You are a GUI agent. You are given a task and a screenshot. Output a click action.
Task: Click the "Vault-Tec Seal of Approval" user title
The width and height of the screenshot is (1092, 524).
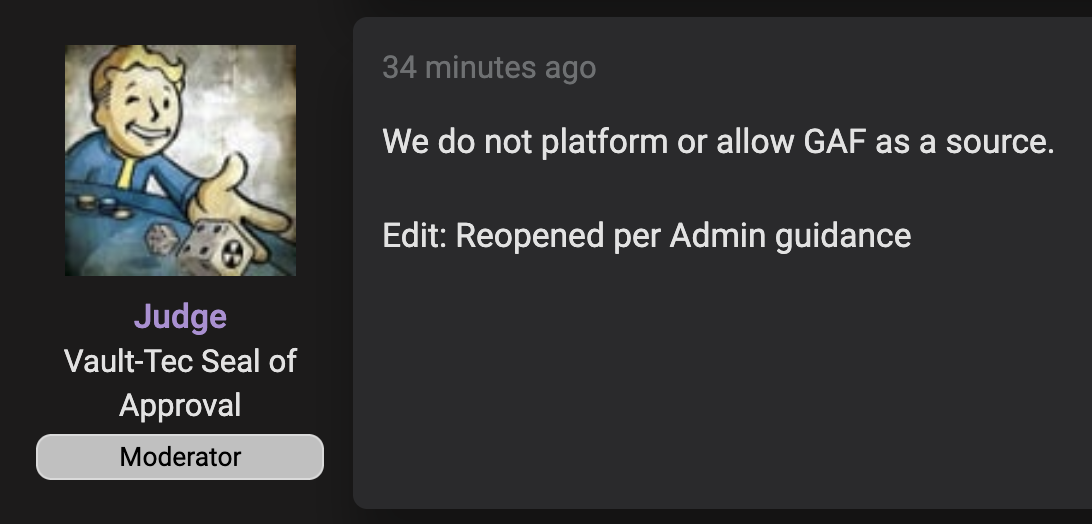click(x=180, y=382)
